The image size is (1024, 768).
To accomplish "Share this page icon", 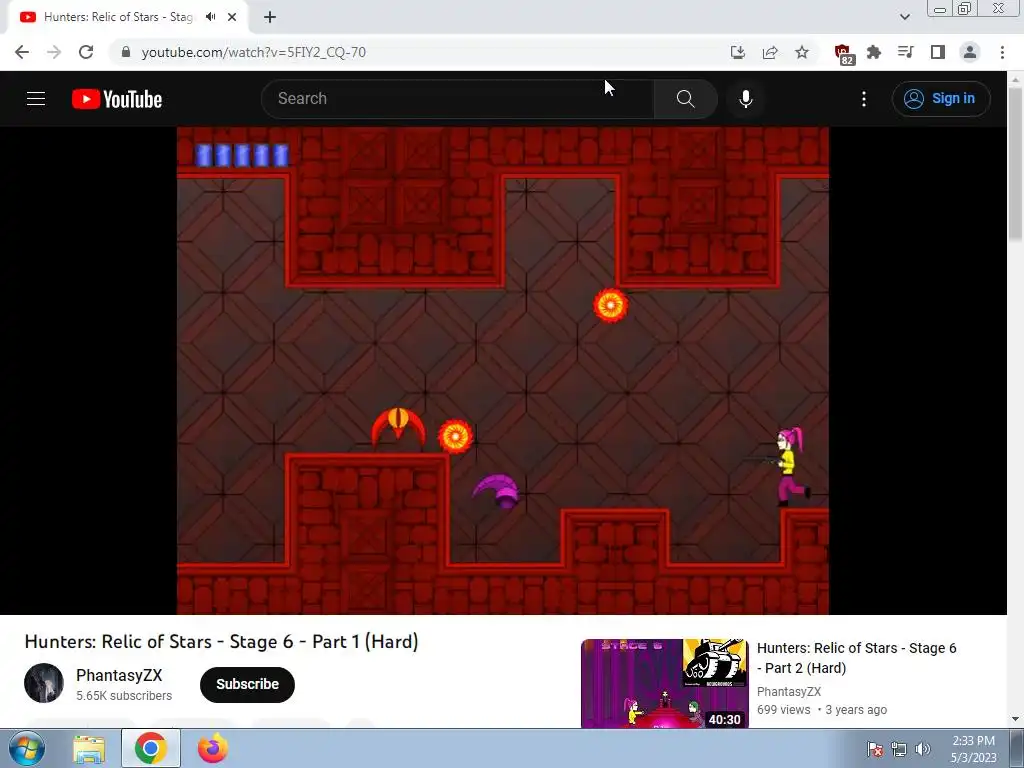I will pos(770,52).
